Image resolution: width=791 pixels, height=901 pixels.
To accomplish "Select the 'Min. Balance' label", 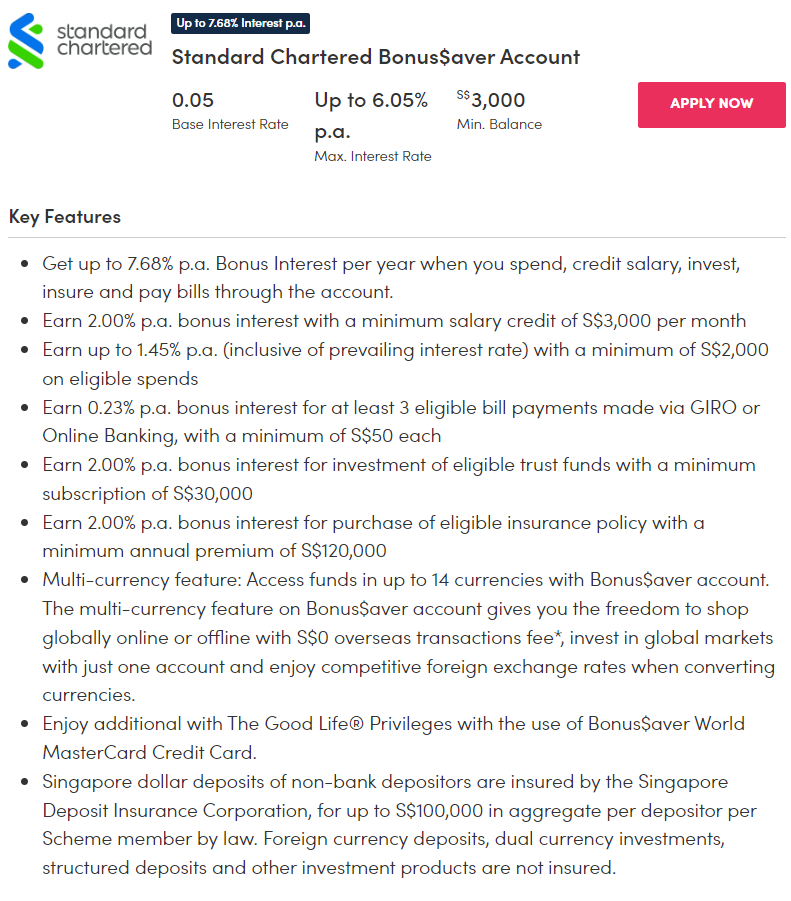I will tap(499, 124).
